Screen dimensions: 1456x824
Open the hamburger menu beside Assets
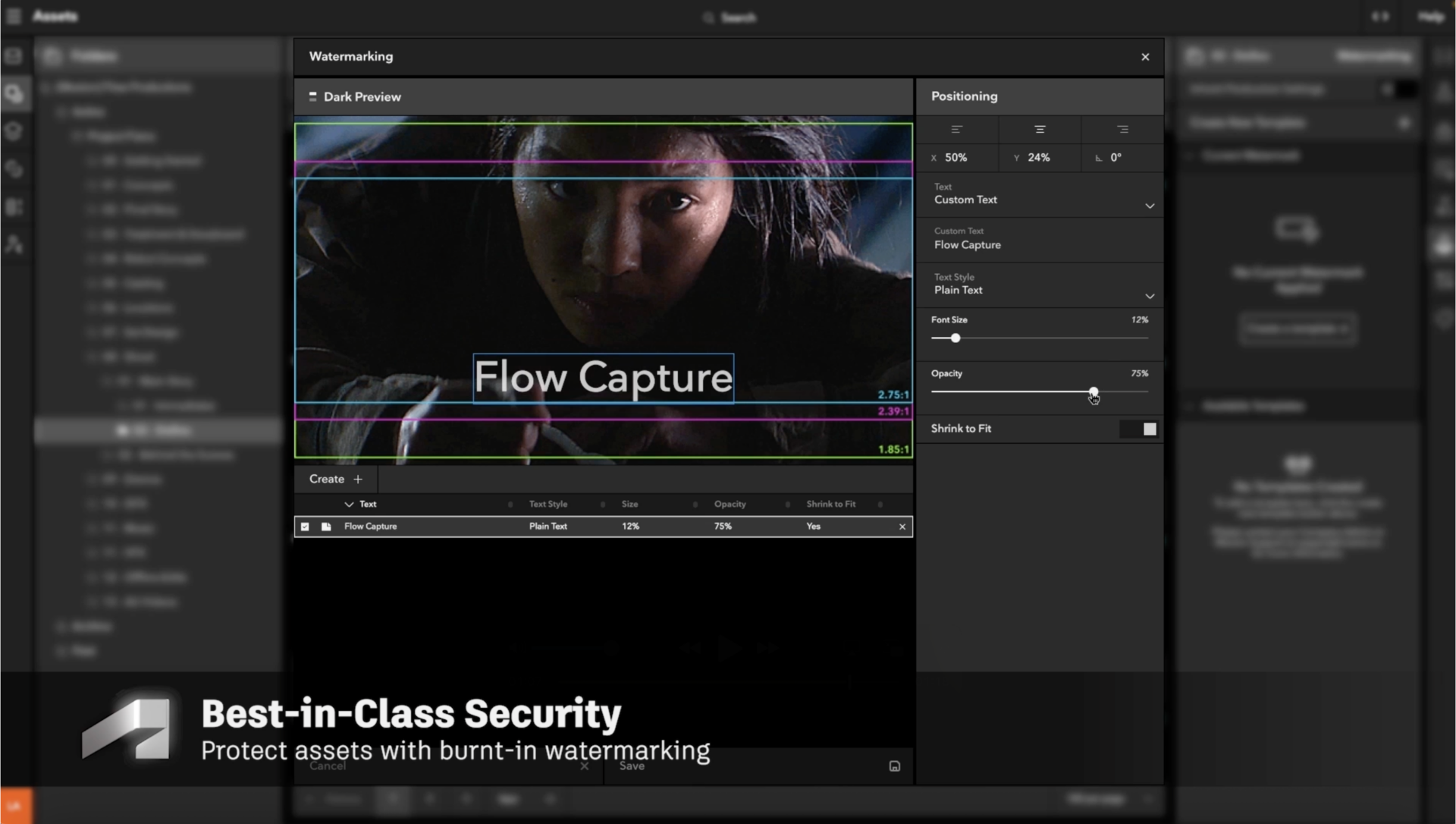[14, 16]
